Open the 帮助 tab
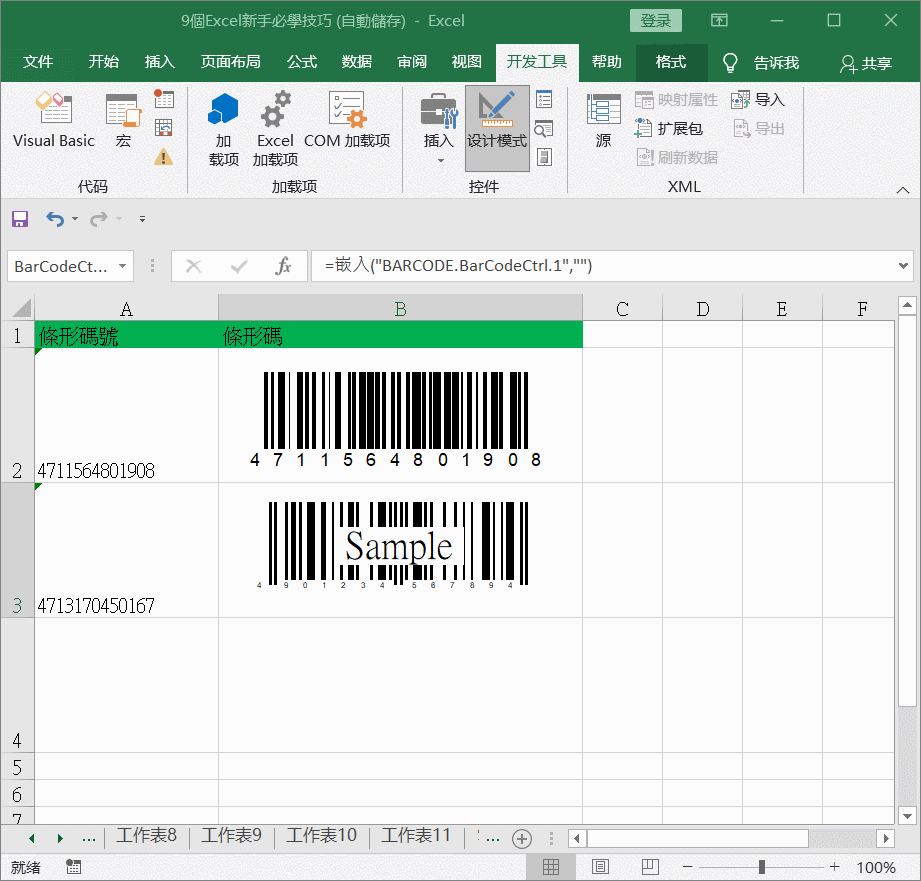 [607, 62]
